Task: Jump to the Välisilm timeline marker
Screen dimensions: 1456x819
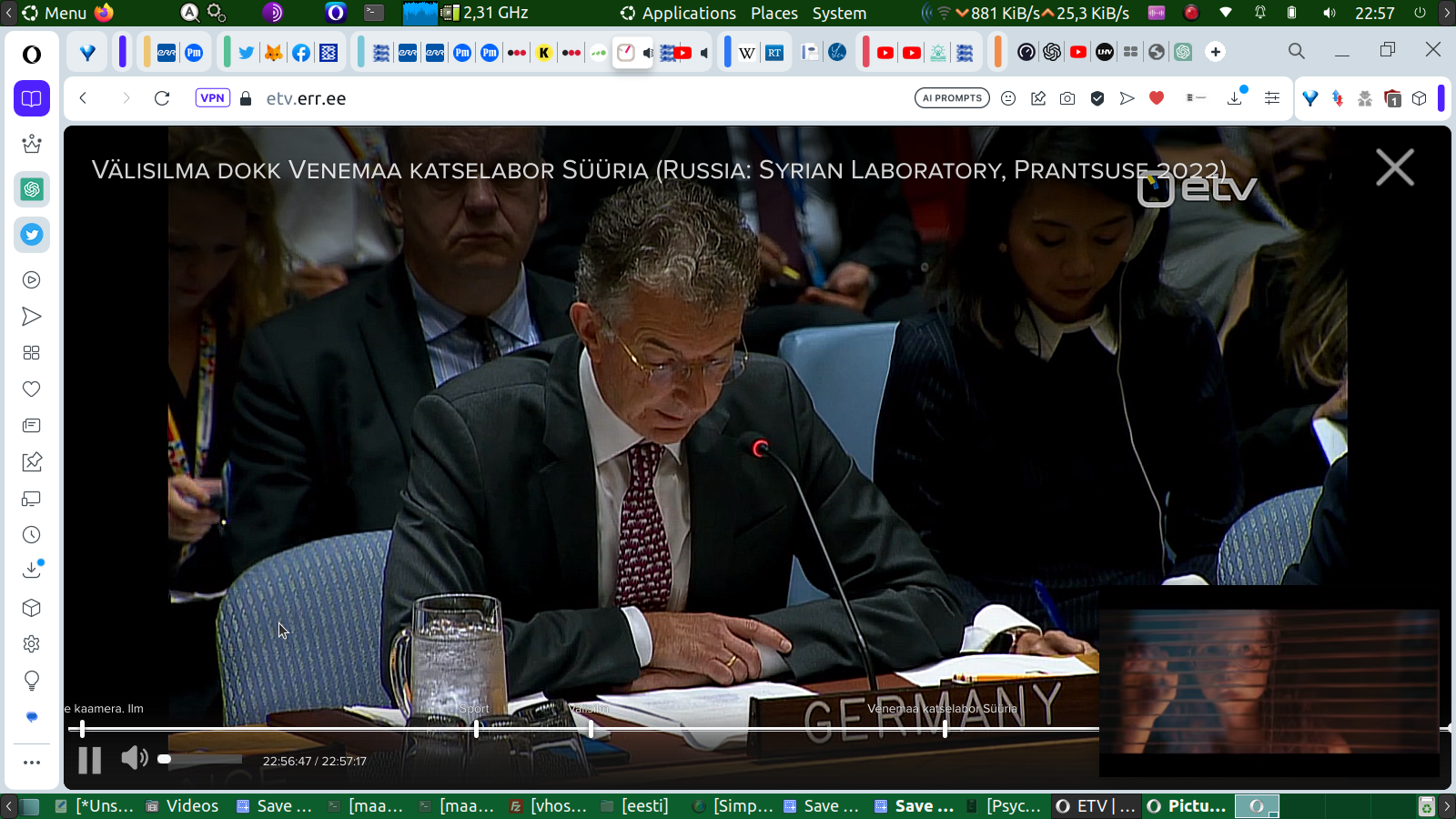Action: click(x=591, y=728)
